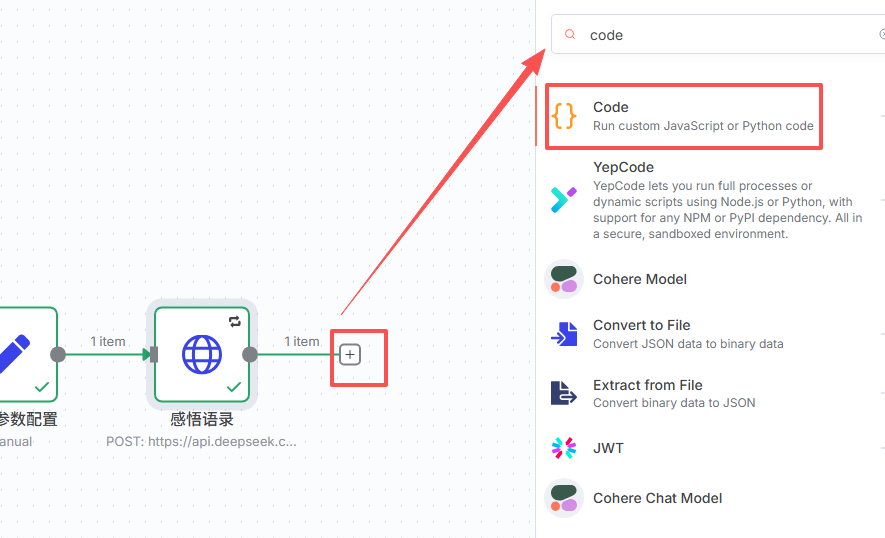Click 'Run custom JavaScript or Python code' description
The width and height of the screenshot is (885, 538).
coord(703,126)
